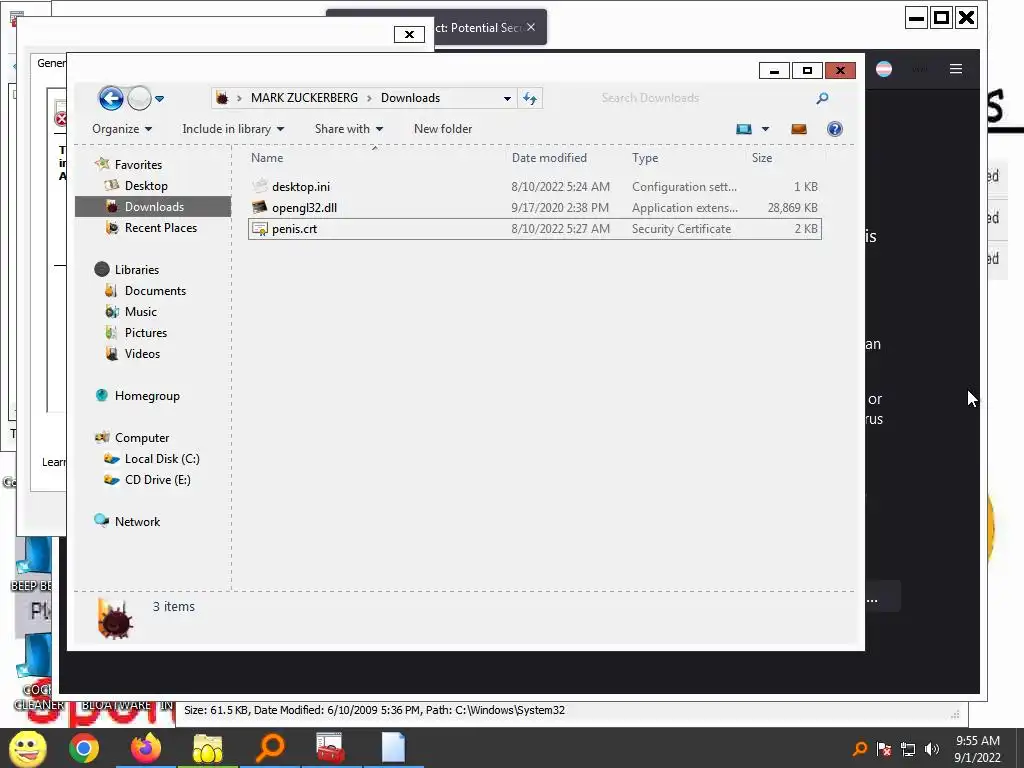Open Homegroup
Viewport: 1024px width, 768px height.
(x=147, y=396)
